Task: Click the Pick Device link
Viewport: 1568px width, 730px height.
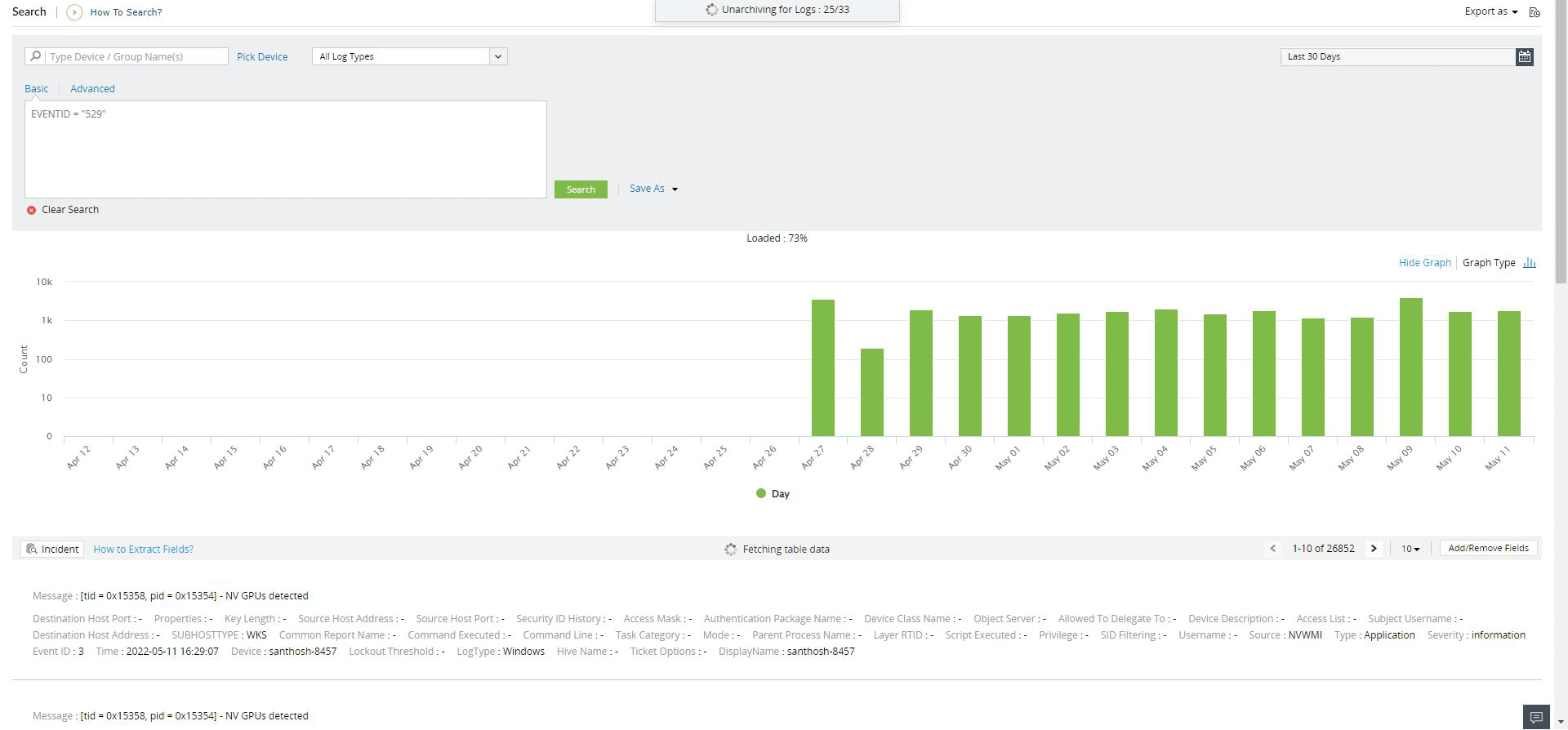Action: (262, 56)
